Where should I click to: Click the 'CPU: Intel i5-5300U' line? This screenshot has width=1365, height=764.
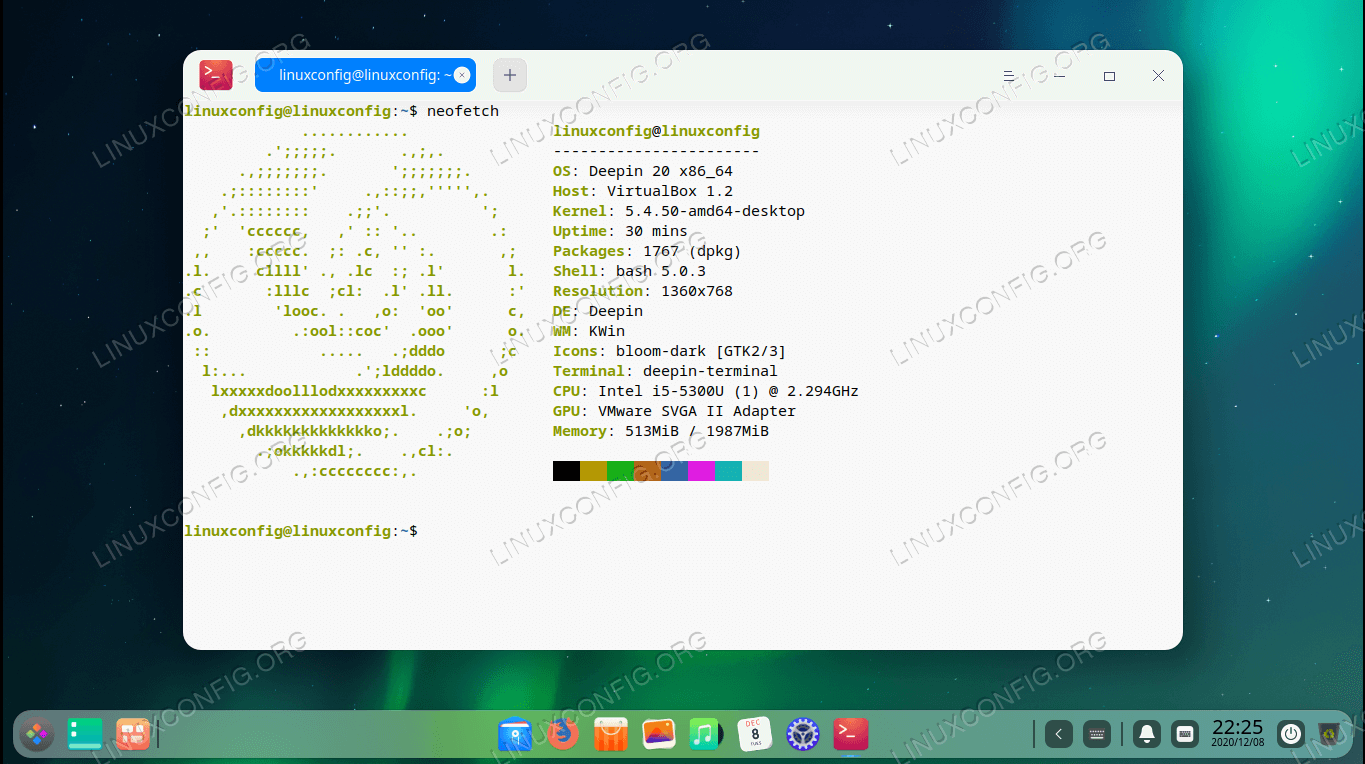[706, 391]
